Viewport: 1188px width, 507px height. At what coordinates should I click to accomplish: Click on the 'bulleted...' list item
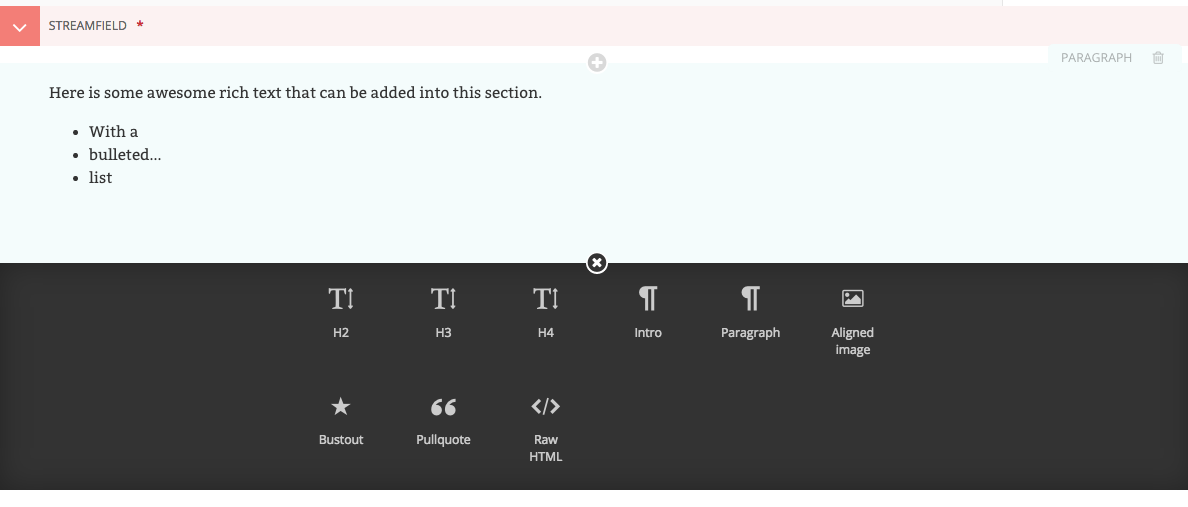point(125,155)
